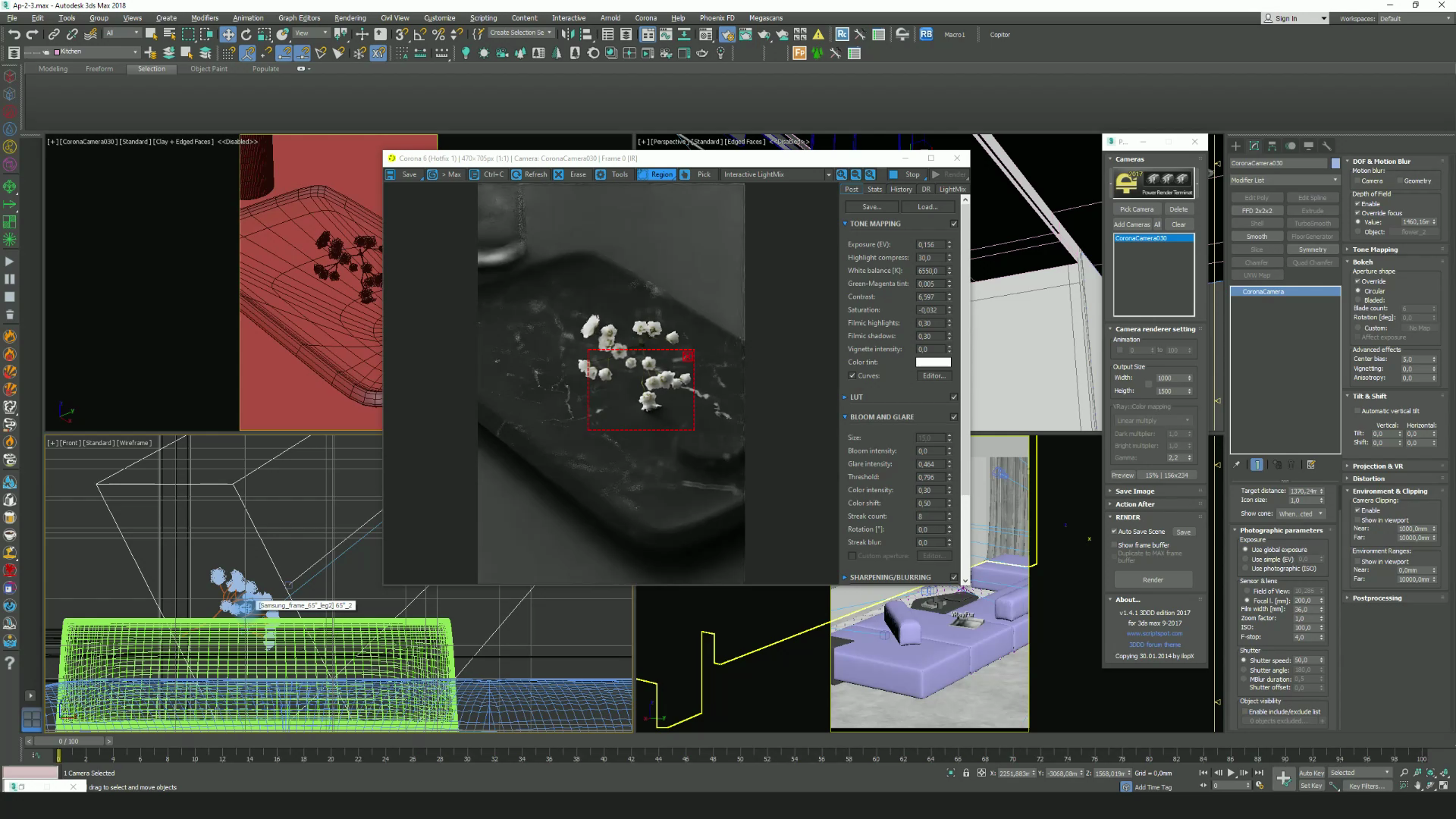Open the Graph Editors menu
The height and width of the screenshot is (819, 1456).
pyautogui.click(x=299, y=18)
